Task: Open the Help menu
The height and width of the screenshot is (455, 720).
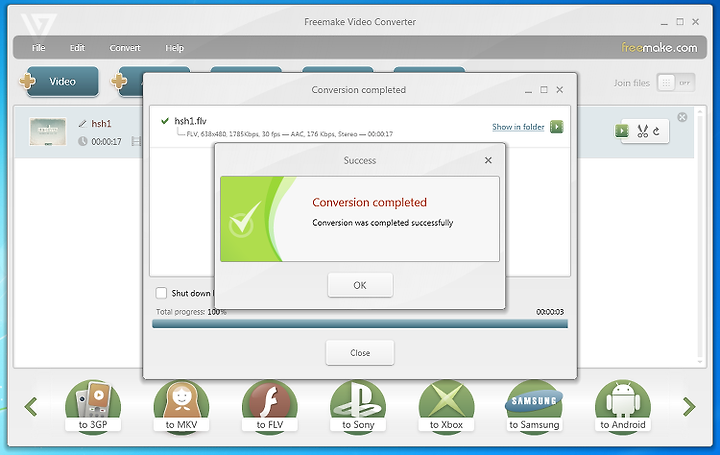Action: point(174,48)
